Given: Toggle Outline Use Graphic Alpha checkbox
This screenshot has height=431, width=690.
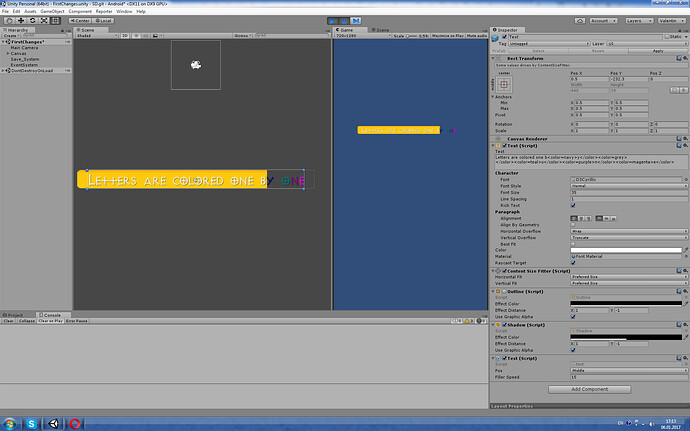Looking at the screenshot, I should (573, 317).
